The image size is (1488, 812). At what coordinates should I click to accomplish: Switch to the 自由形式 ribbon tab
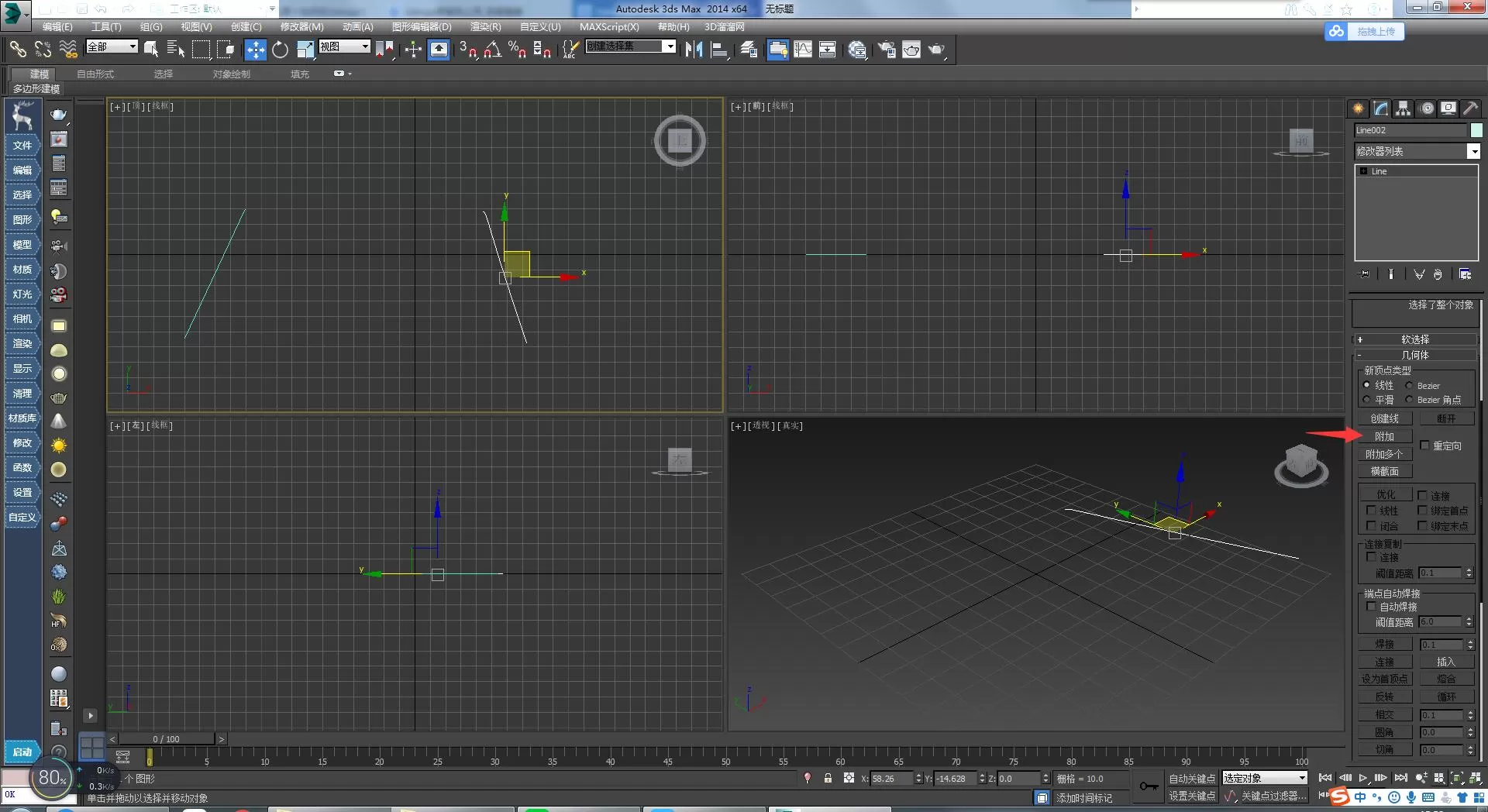(x=95, y=74)
